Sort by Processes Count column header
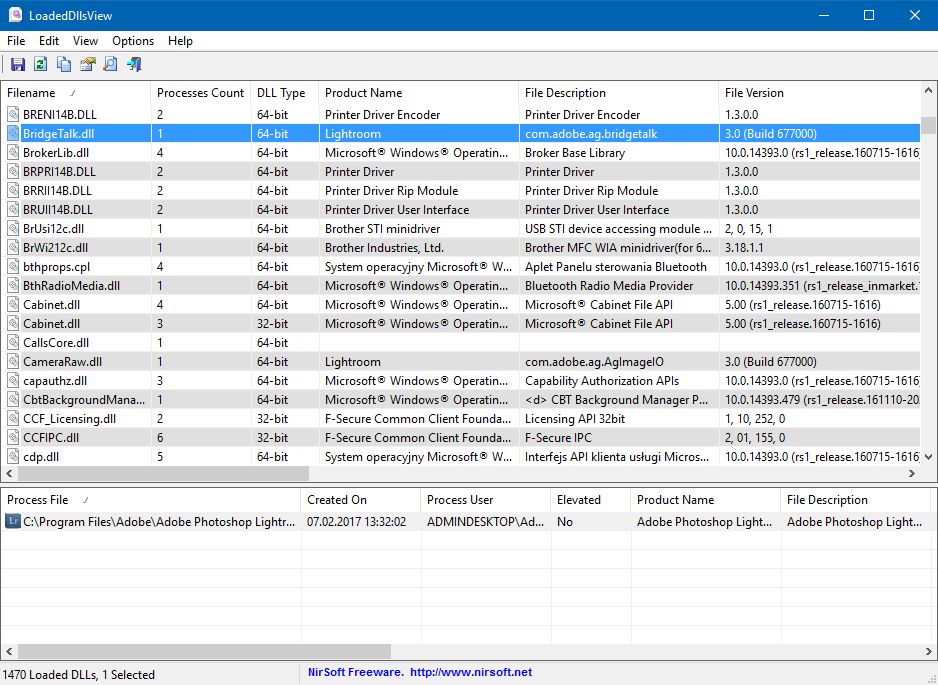Image resolution: width=938 pixels, height=685 pixels. coord(200,93)
